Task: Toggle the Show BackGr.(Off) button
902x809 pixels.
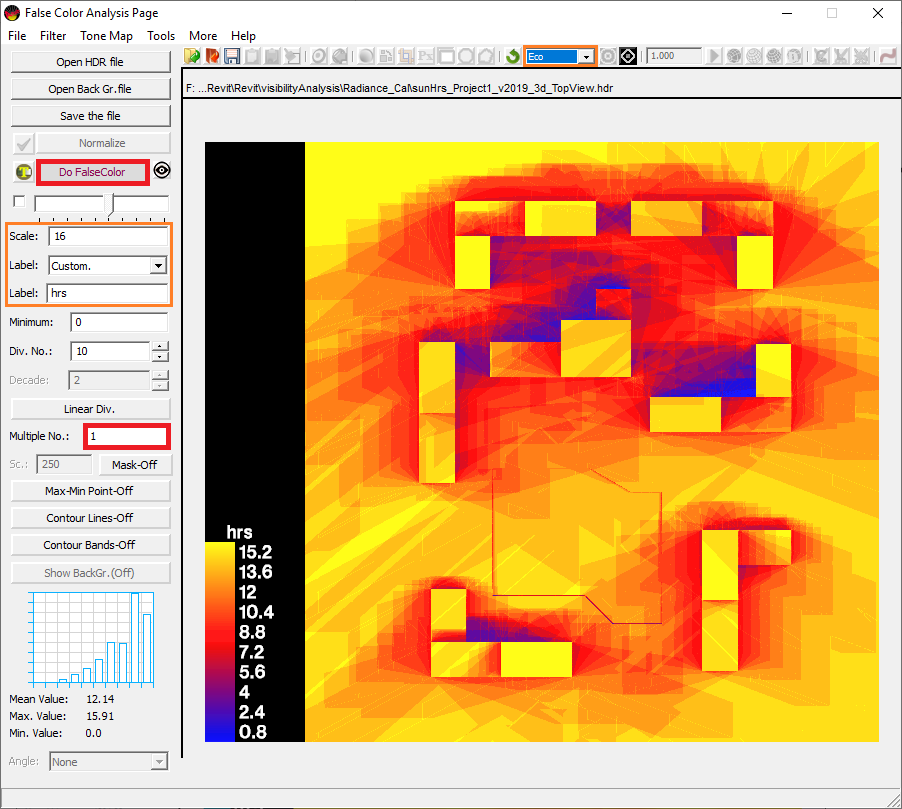Action: [90, 573]
